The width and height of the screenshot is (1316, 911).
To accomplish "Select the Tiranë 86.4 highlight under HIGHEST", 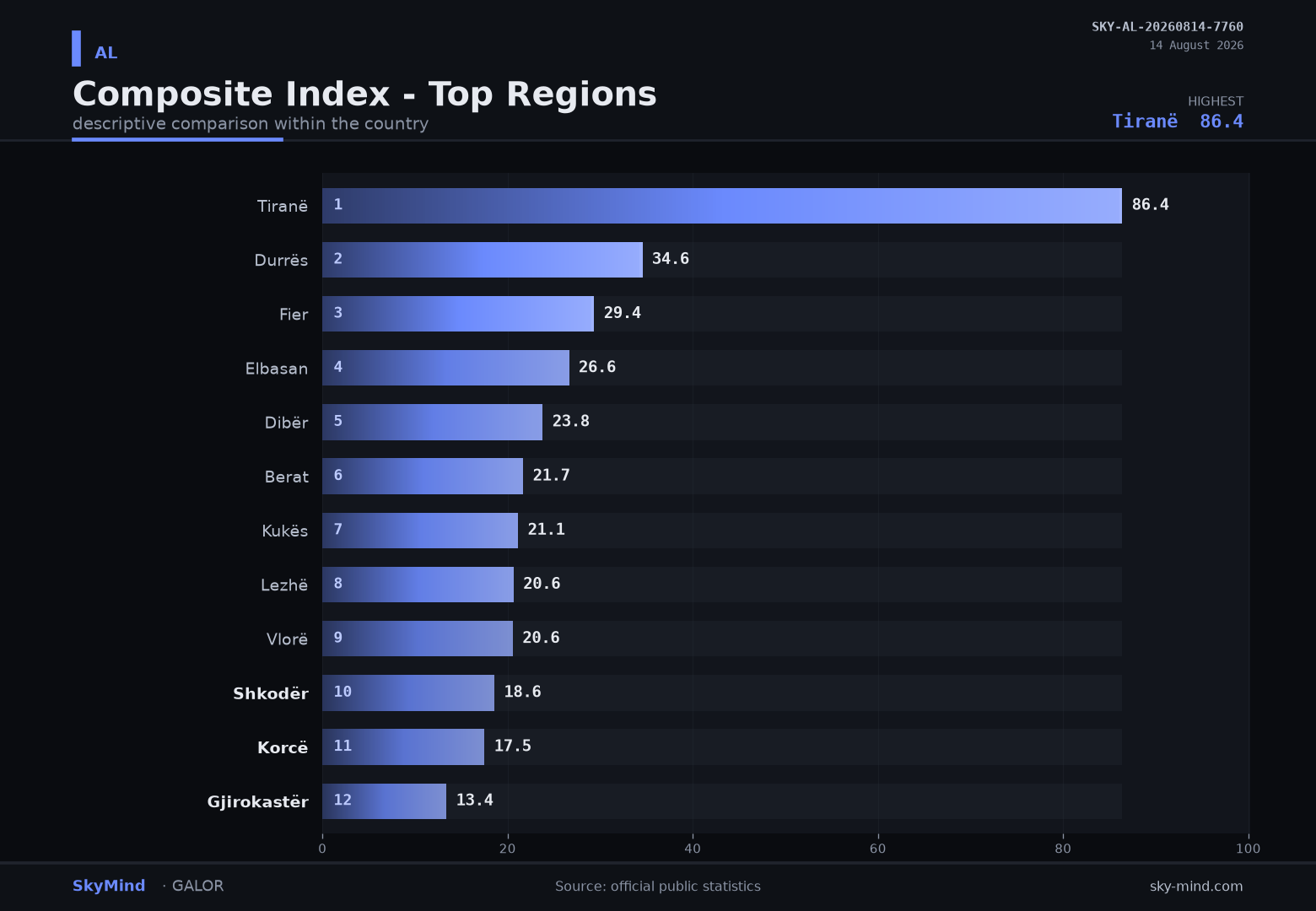I will pos(1178,121).
